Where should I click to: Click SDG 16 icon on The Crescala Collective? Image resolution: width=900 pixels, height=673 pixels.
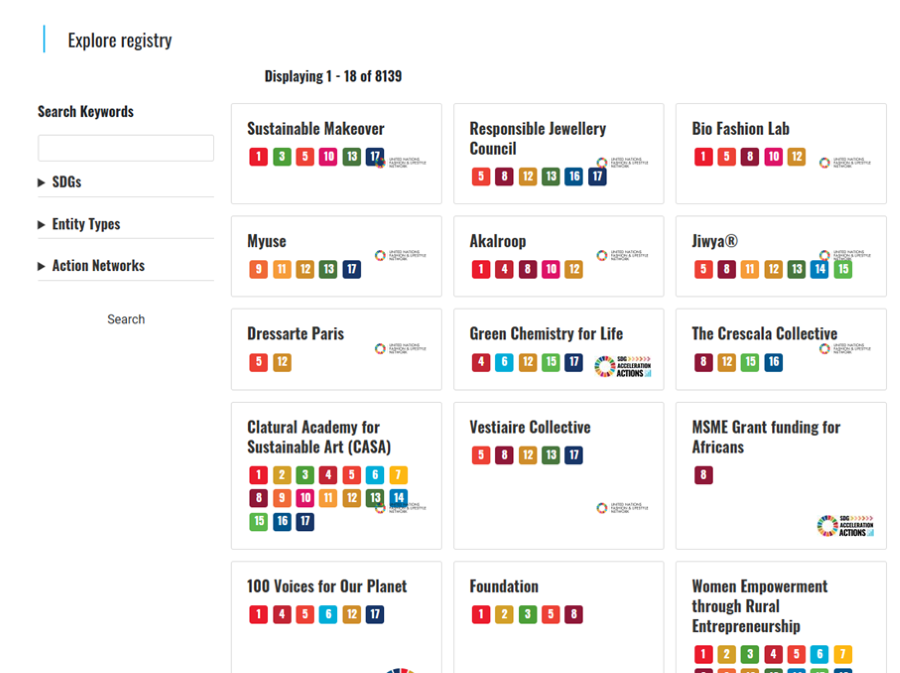click(773, 362)
